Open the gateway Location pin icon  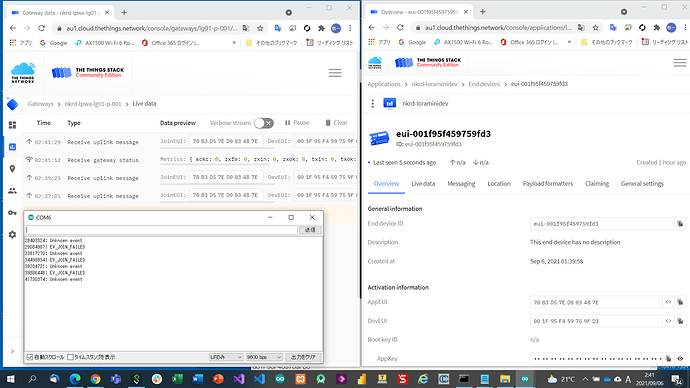tap(12, 169)
